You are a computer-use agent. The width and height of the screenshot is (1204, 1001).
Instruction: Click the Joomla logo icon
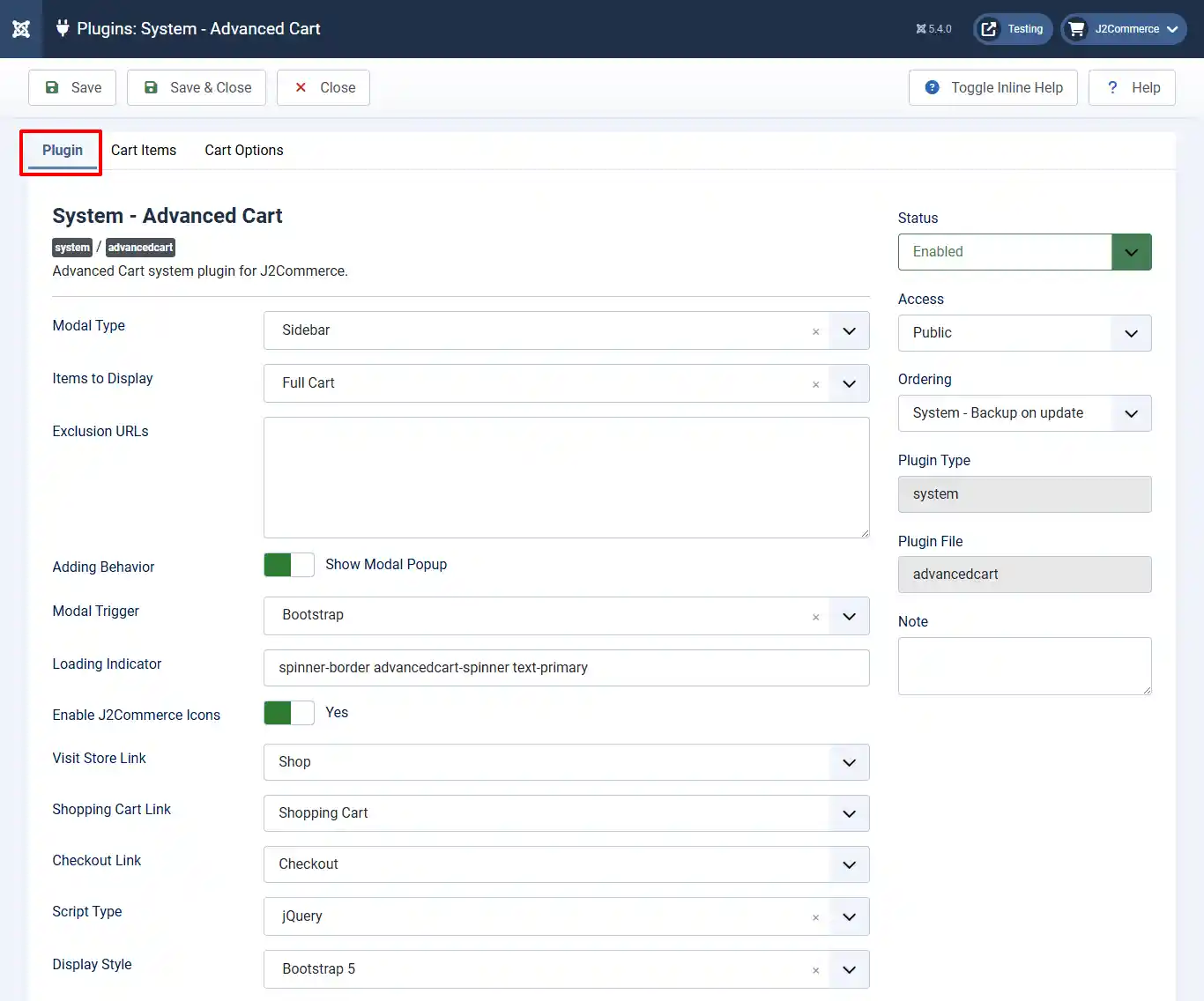(21, 29)
